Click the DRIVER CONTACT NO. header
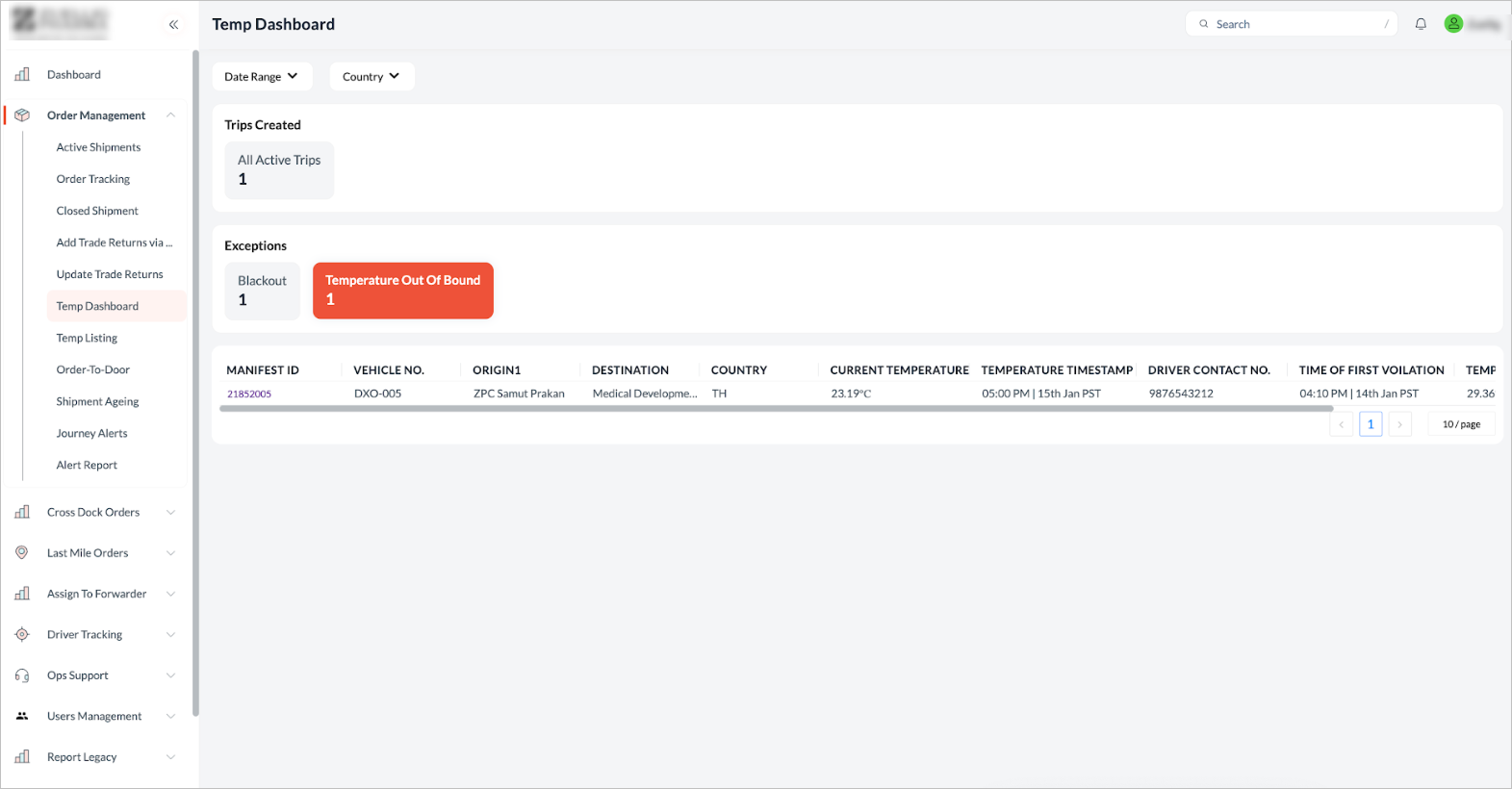 pyautogui.click(x=1209, y=370)
